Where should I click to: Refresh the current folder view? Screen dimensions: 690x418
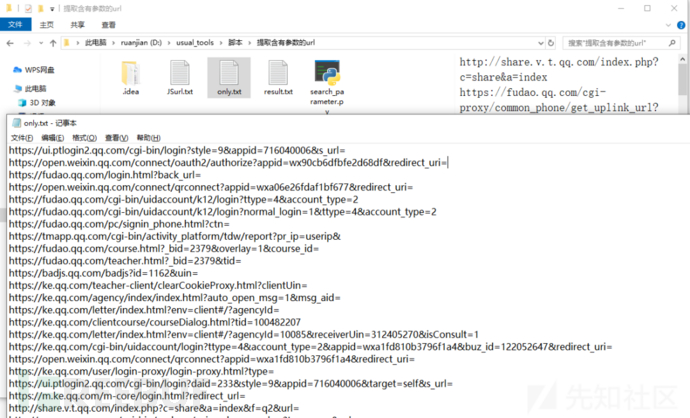tap(551, 43)
